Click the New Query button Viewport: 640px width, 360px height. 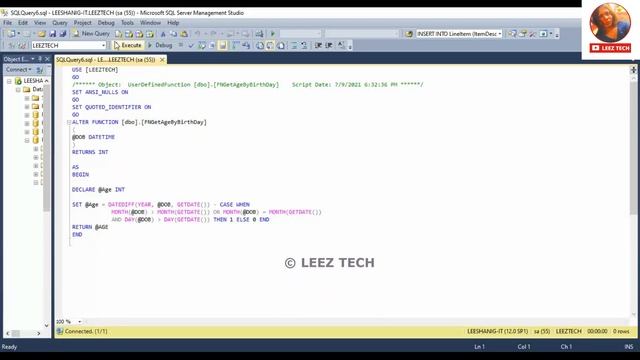tap(91, 33)
